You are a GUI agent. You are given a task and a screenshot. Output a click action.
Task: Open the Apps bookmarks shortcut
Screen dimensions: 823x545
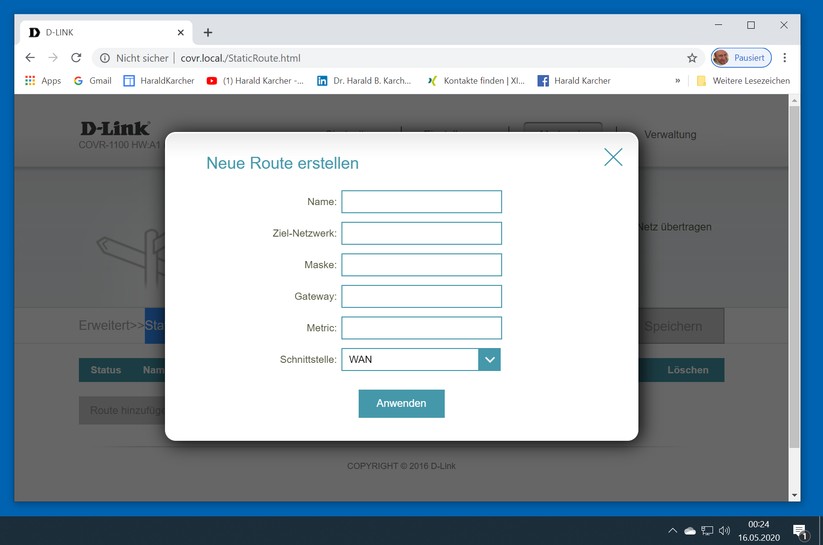pos(43,81)
